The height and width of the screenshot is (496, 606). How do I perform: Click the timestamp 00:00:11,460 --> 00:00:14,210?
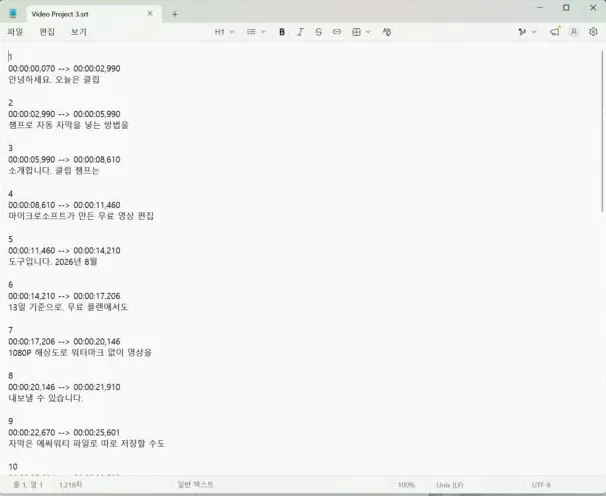click(x=64, y=251)
